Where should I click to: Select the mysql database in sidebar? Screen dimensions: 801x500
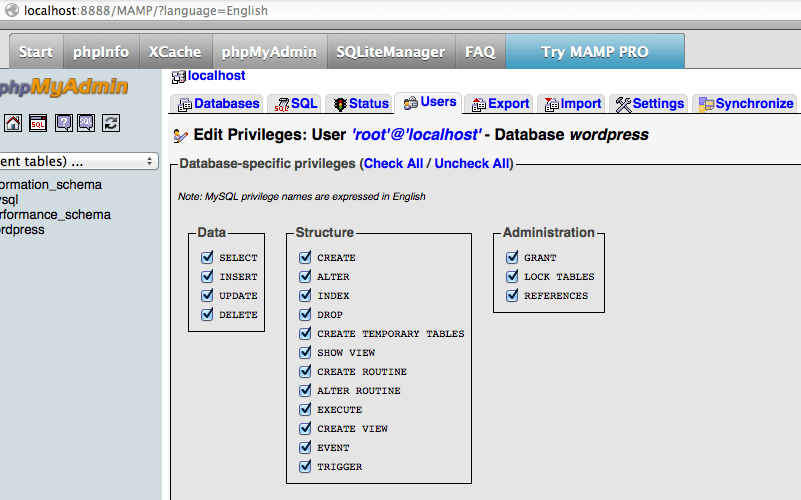(9, 200)
